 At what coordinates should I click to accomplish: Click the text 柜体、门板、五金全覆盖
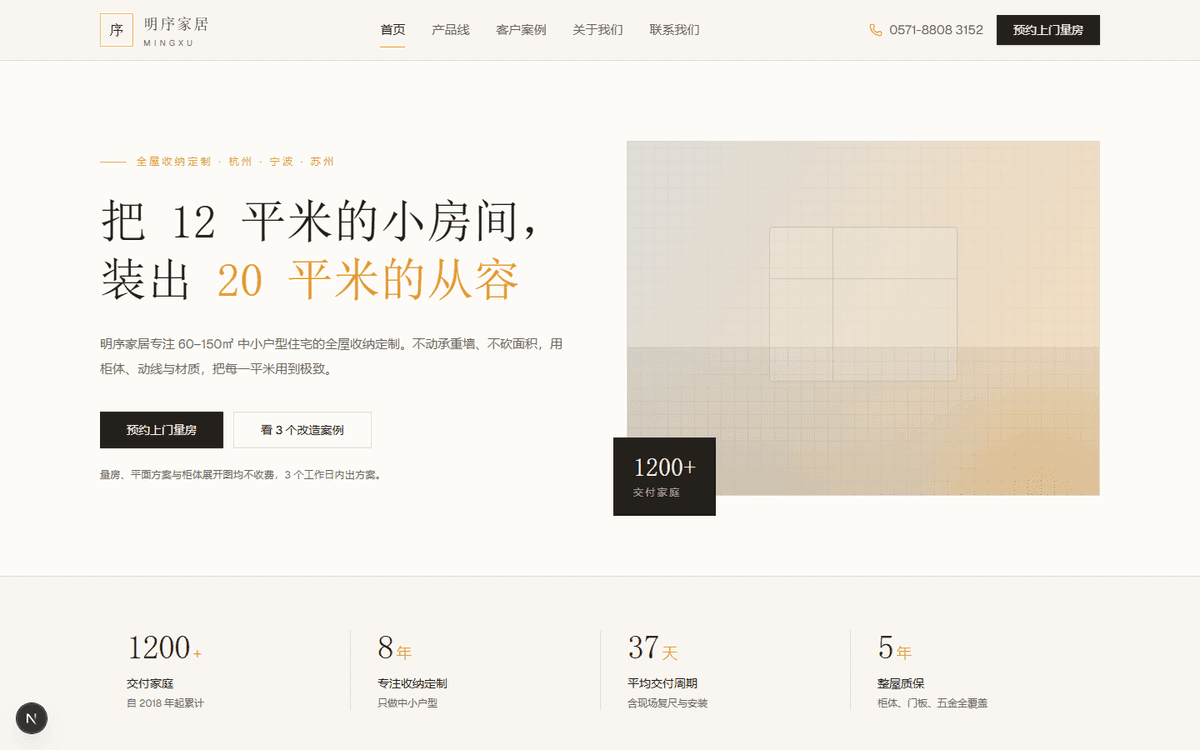[932, 703]
